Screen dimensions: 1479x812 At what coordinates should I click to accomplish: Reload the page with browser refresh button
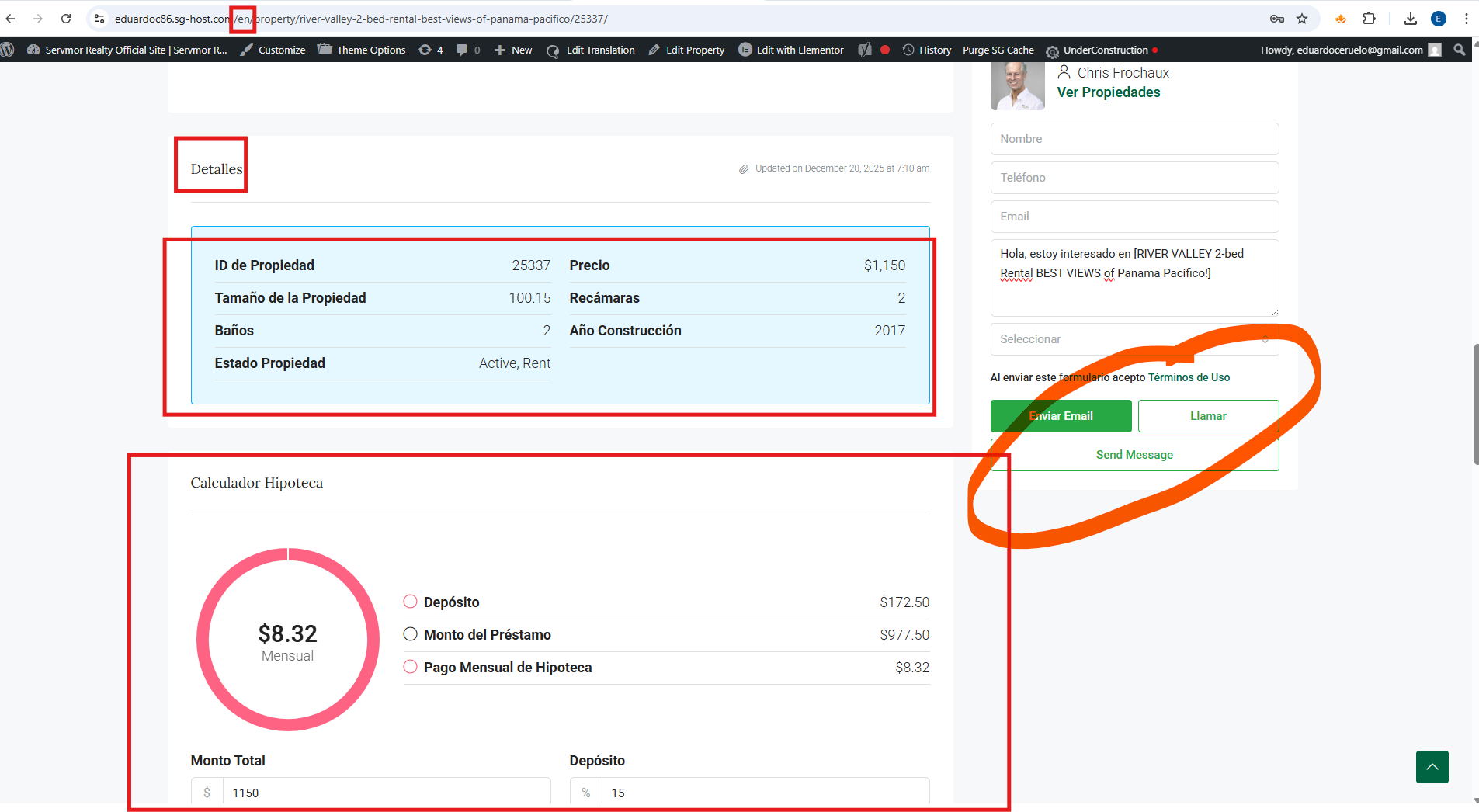click(66, 19)
